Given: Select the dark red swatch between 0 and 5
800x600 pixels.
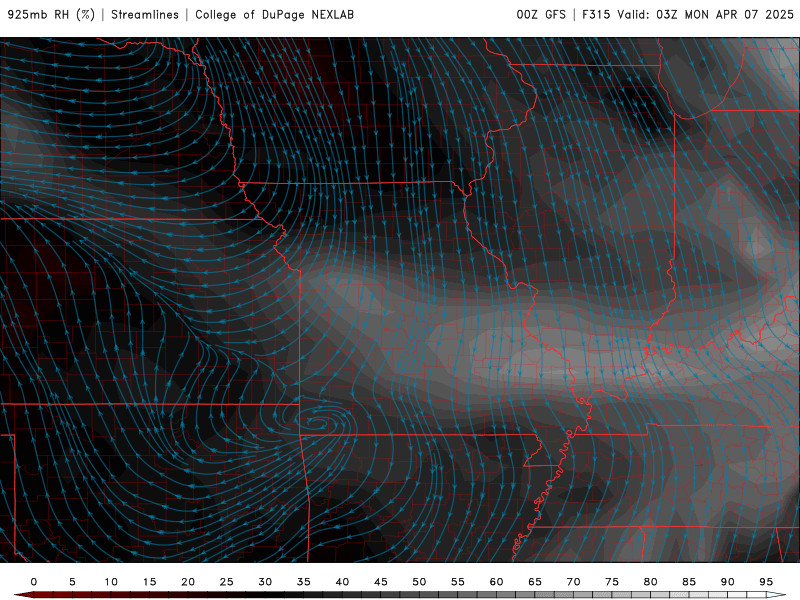Looking at the screenshot, I should (x=53, y=595).
